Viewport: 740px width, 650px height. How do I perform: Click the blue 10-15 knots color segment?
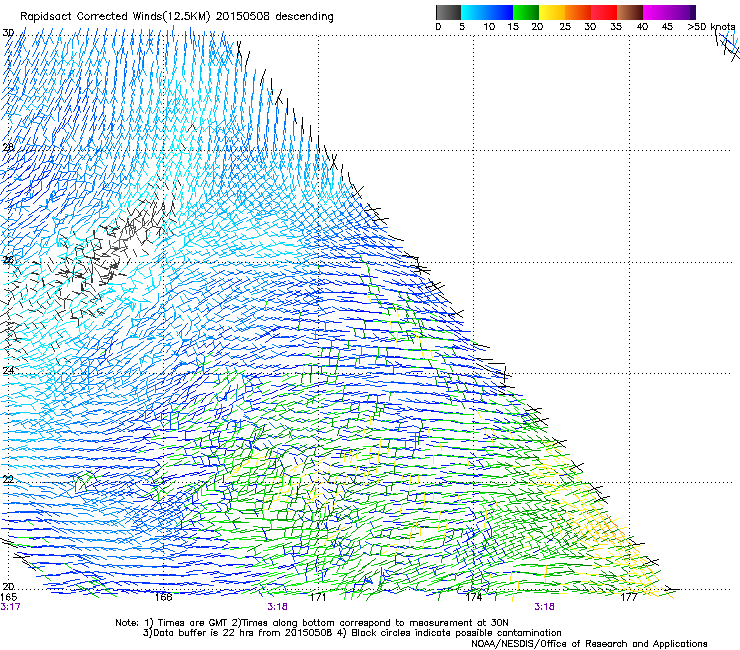click(x=500, y=12)
